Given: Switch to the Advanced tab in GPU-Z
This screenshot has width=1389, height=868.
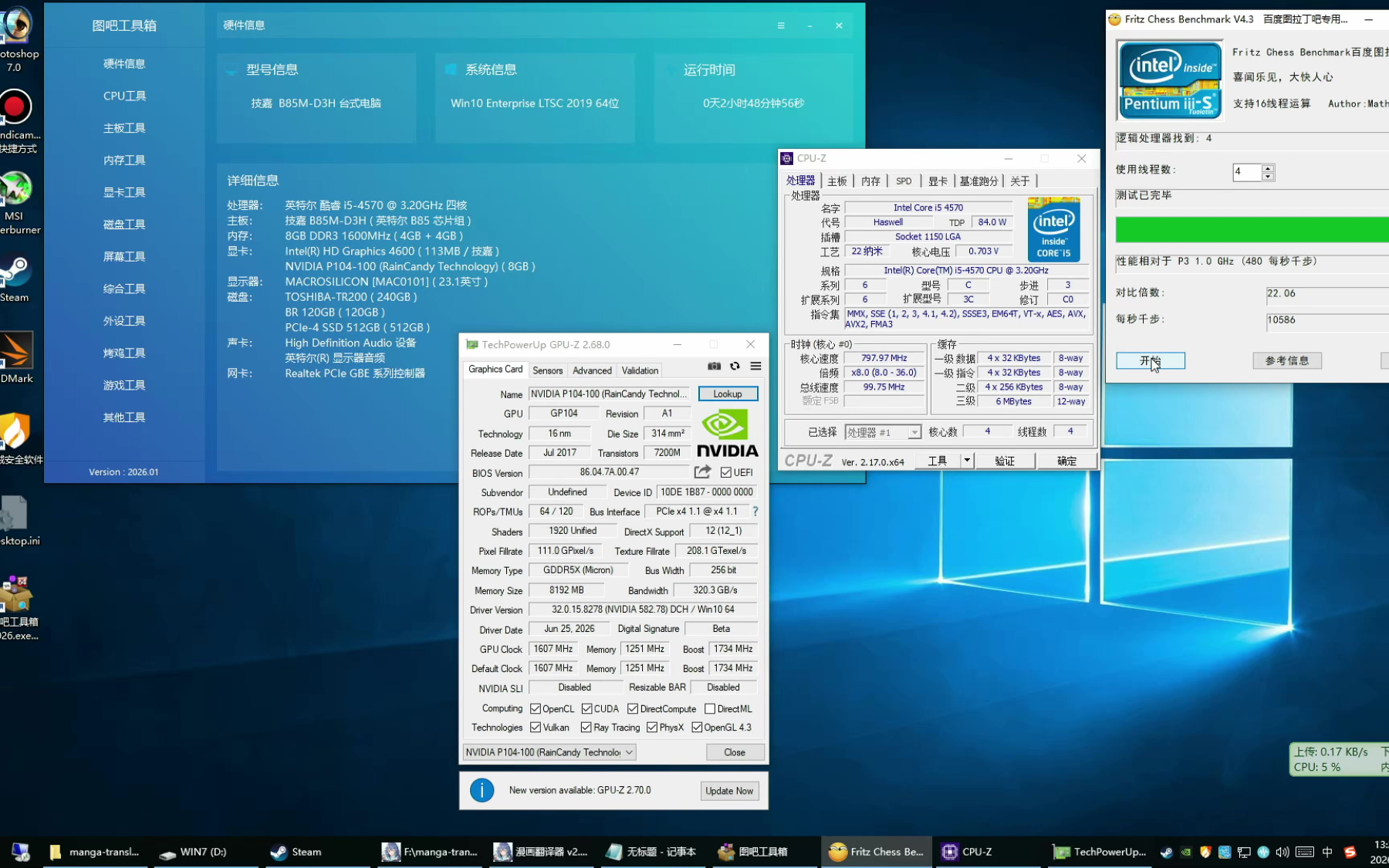Looking at the screenshot, I should 592,370.
